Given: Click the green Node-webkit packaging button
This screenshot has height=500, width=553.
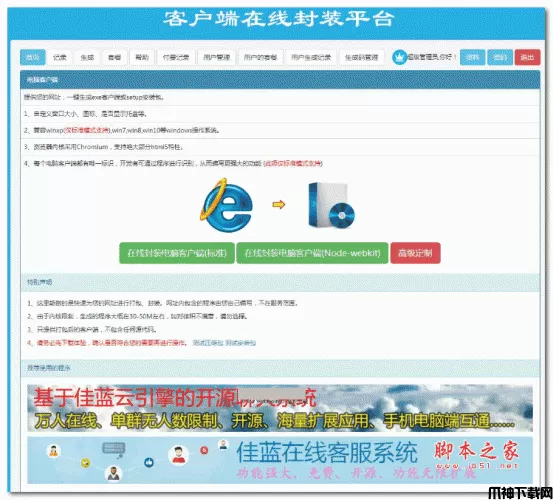Looking at the screenshot, I should (x=312, y=253).
